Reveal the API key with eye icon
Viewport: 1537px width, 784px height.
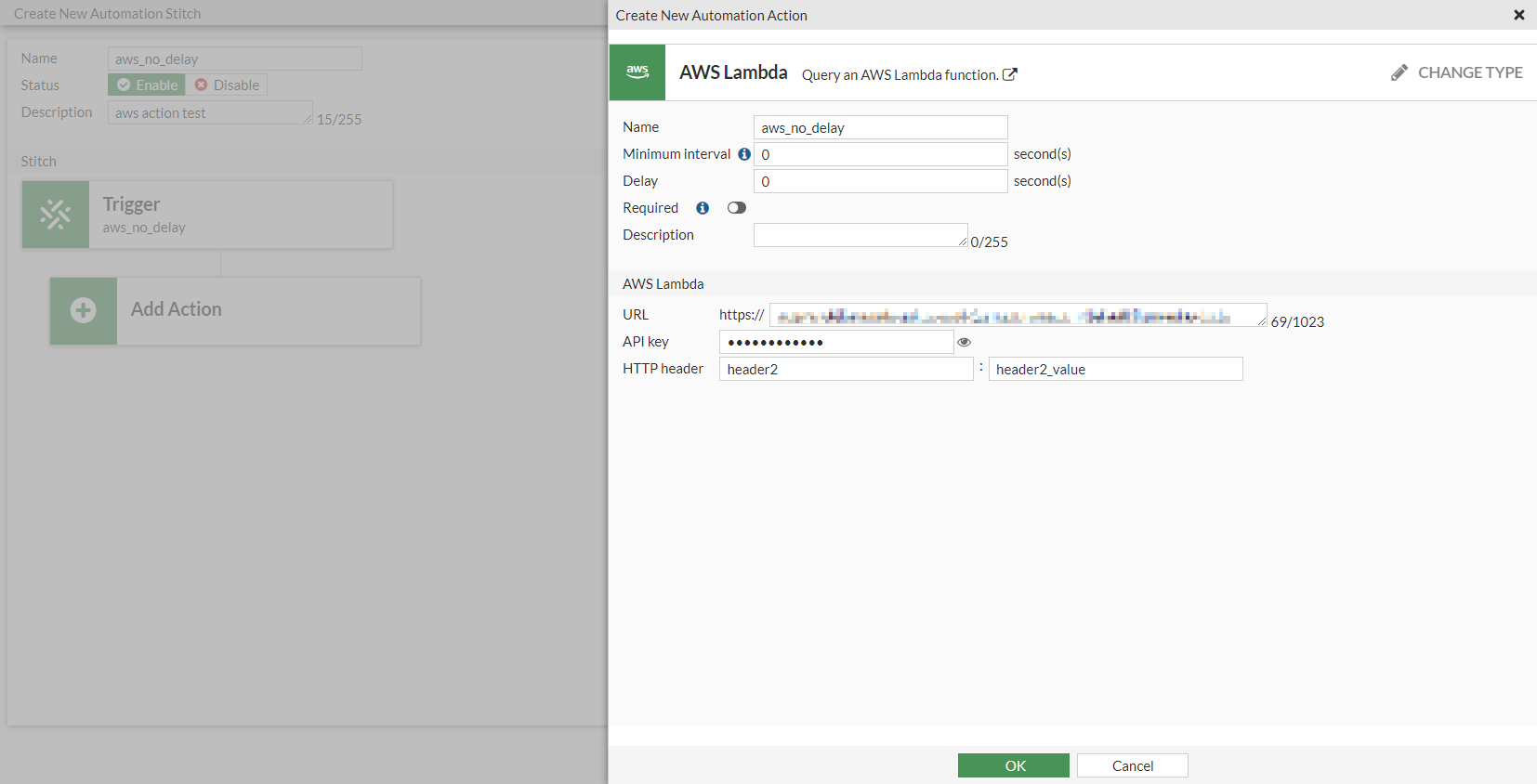965,342
